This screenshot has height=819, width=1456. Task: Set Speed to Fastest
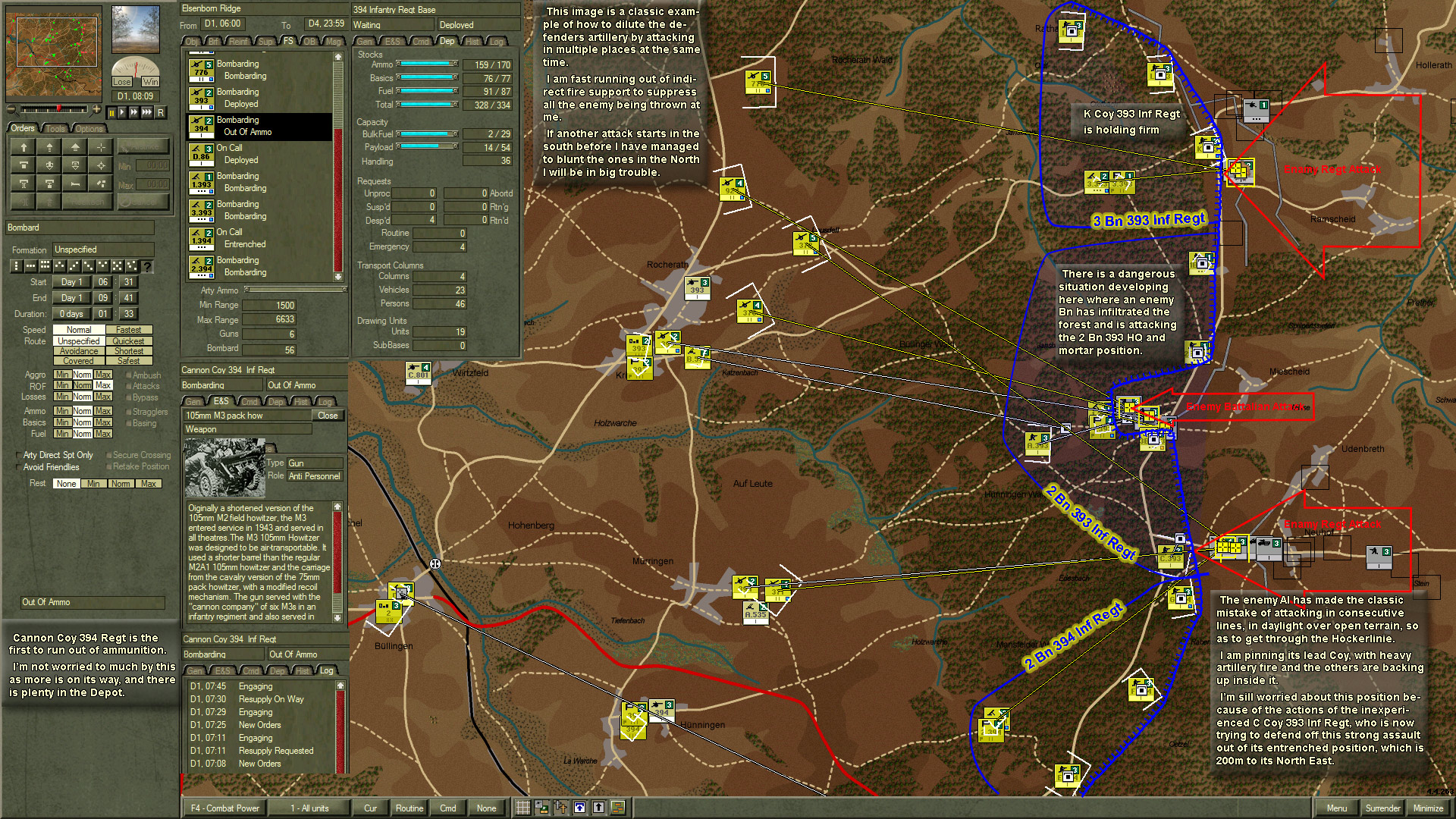[129, 330]
